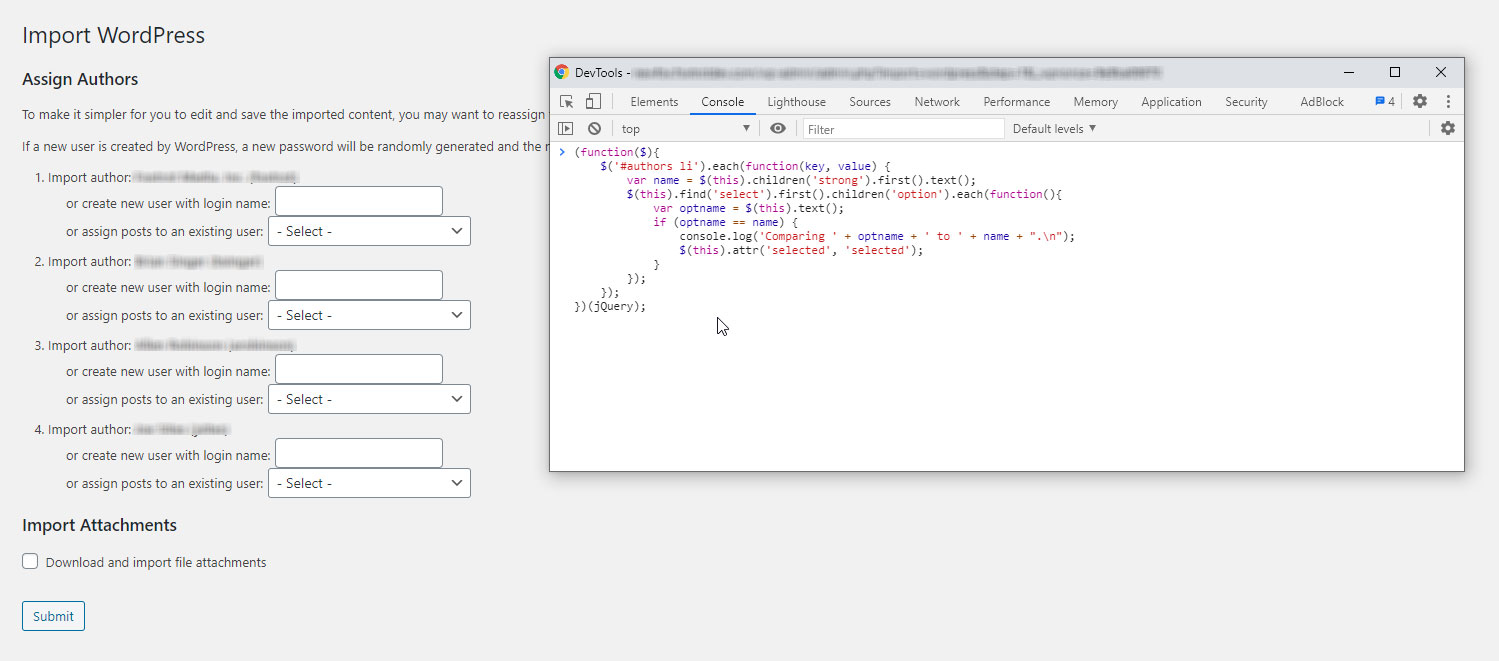Viewport: 1499px width, 661px height.
Task: Click the console.log line in the code
Action: tap(877, 237)
